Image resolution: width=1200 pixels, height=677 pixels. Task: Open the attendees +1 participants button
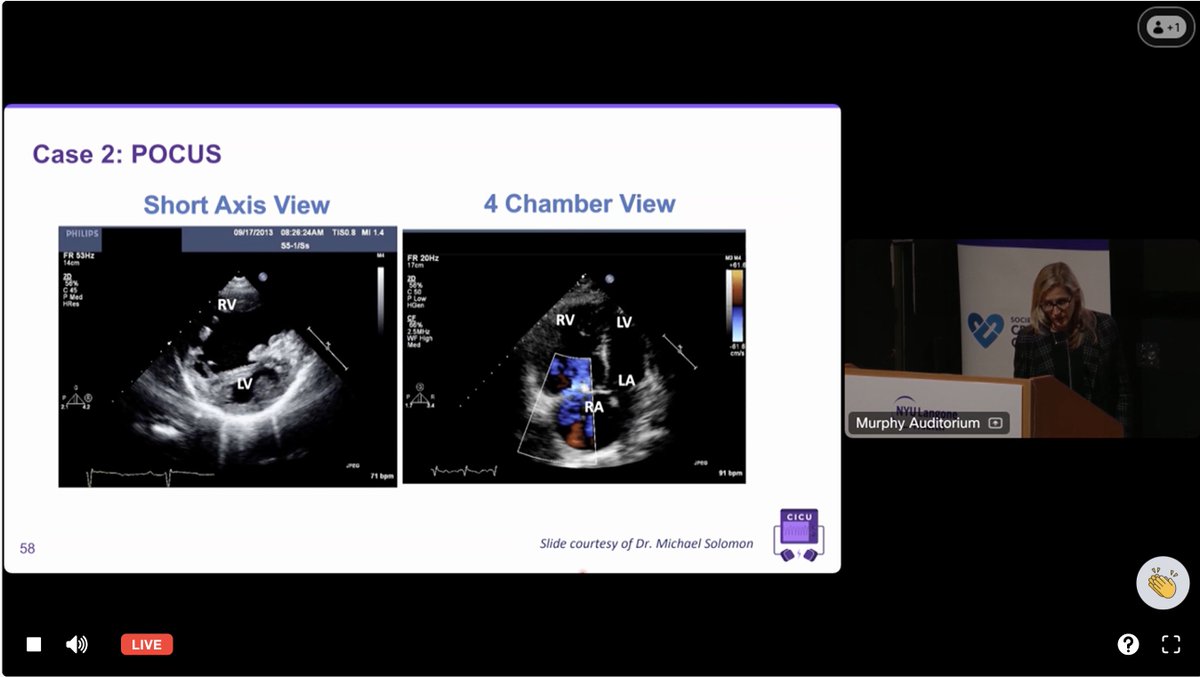[1166, 27]
